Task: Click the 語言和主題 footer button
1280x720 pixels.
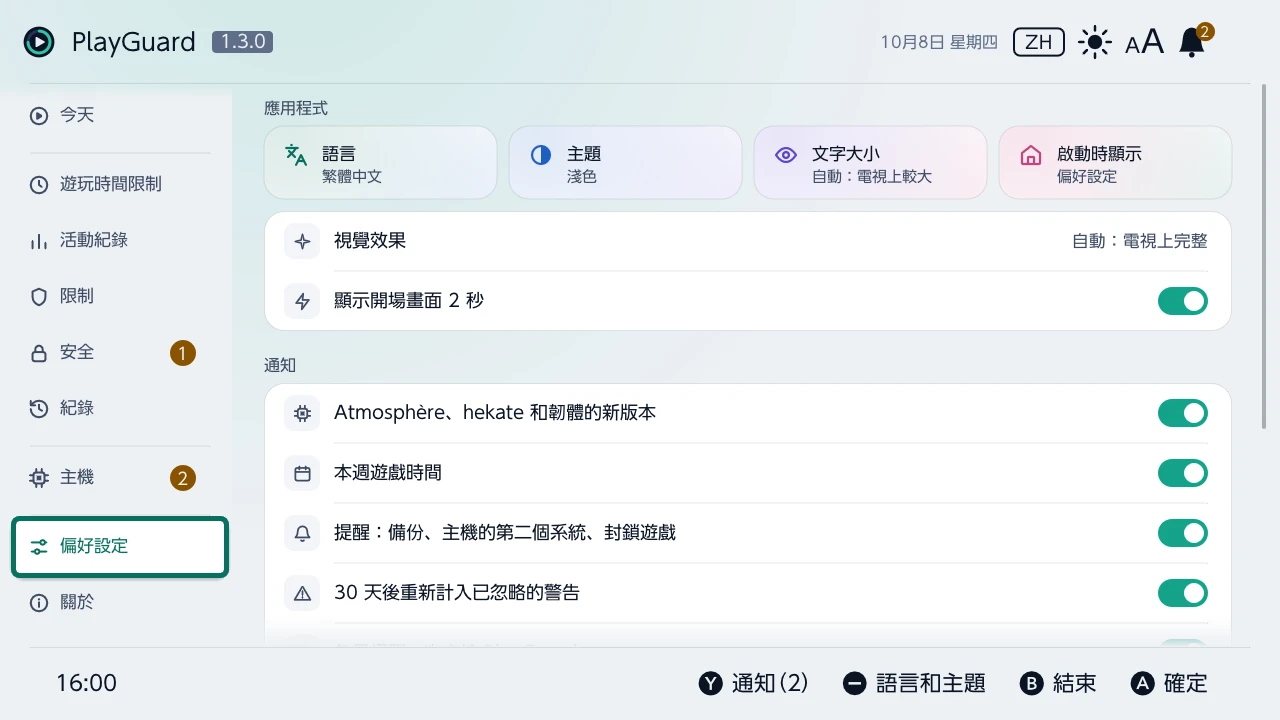Action: (x=914, y=683)
